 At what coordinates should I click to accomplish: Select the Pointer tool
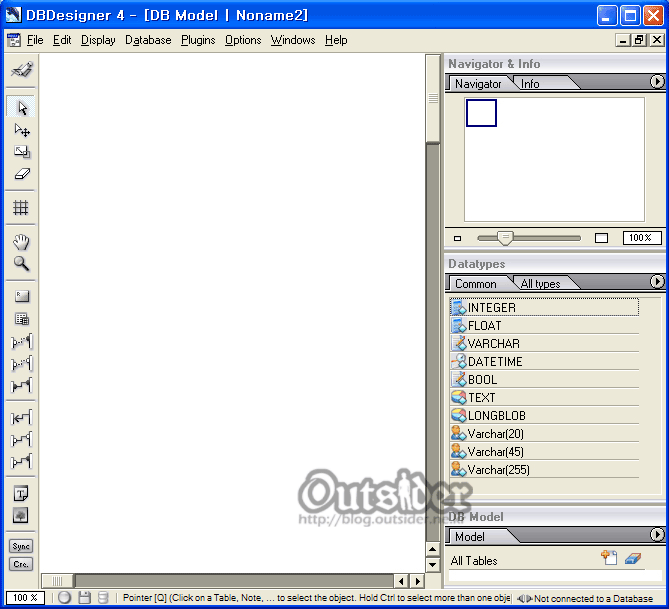pyautogui.click(x=21, y=107)
